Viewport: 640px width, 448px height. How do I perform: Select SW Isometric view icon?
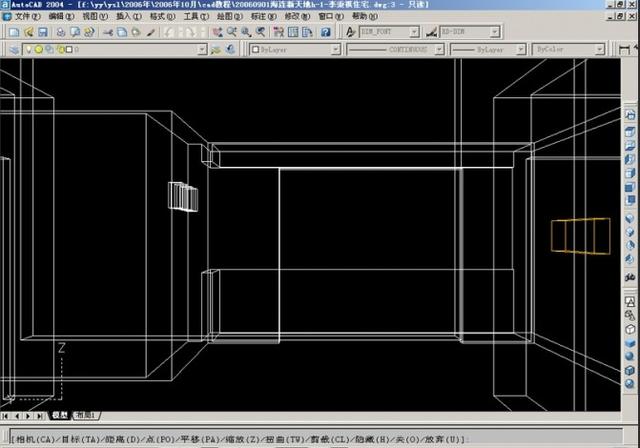630,219
